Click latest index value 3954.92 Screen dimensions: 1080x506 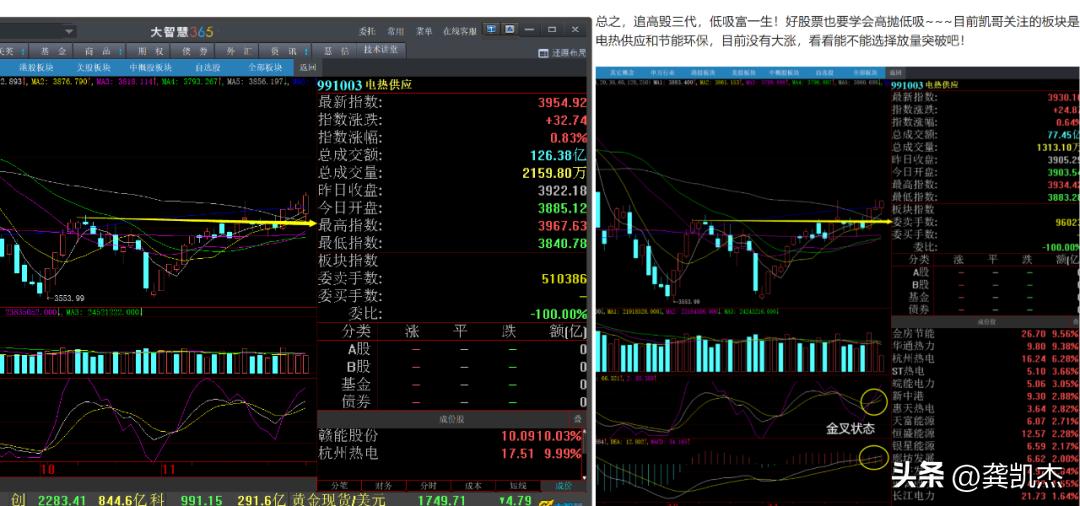[x=563, y=103]
